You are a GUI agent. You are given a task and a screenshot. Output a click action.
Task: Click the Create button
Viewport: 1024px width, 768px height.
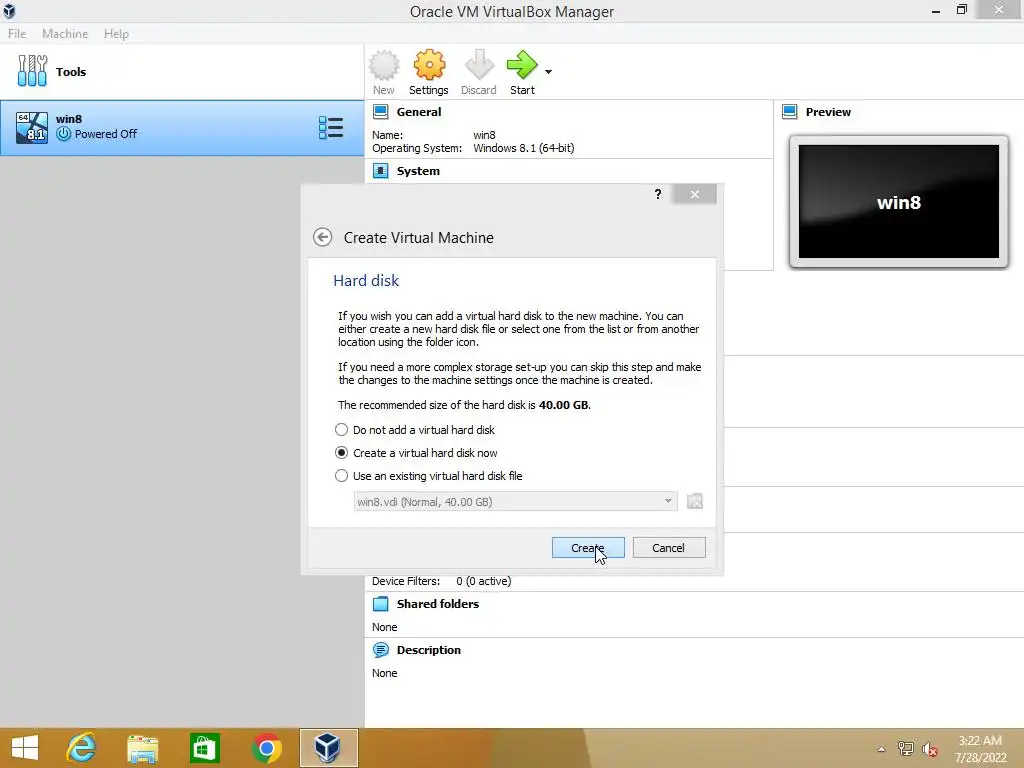(588, 548)
